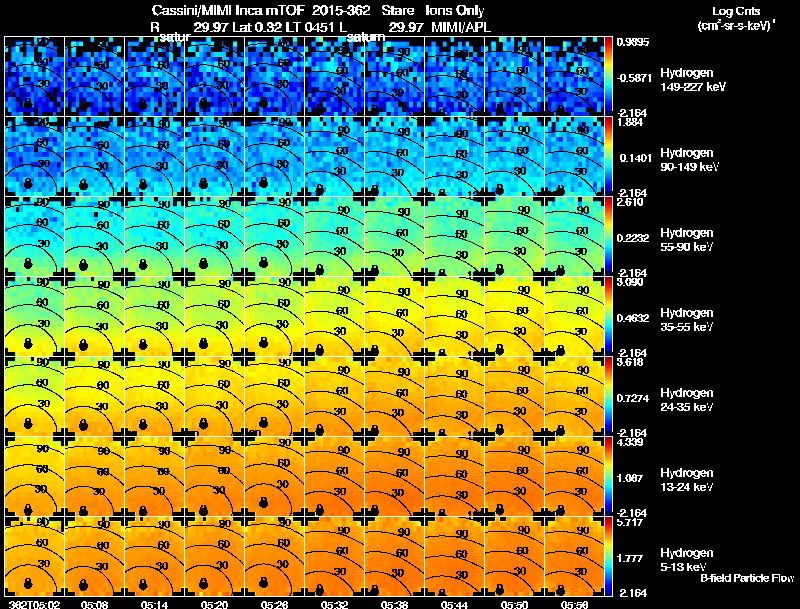Click the 1.087 colorbar midpoint value
This screenshot has height=609, width=800.
pyautogui.click(x=630, y=478)
